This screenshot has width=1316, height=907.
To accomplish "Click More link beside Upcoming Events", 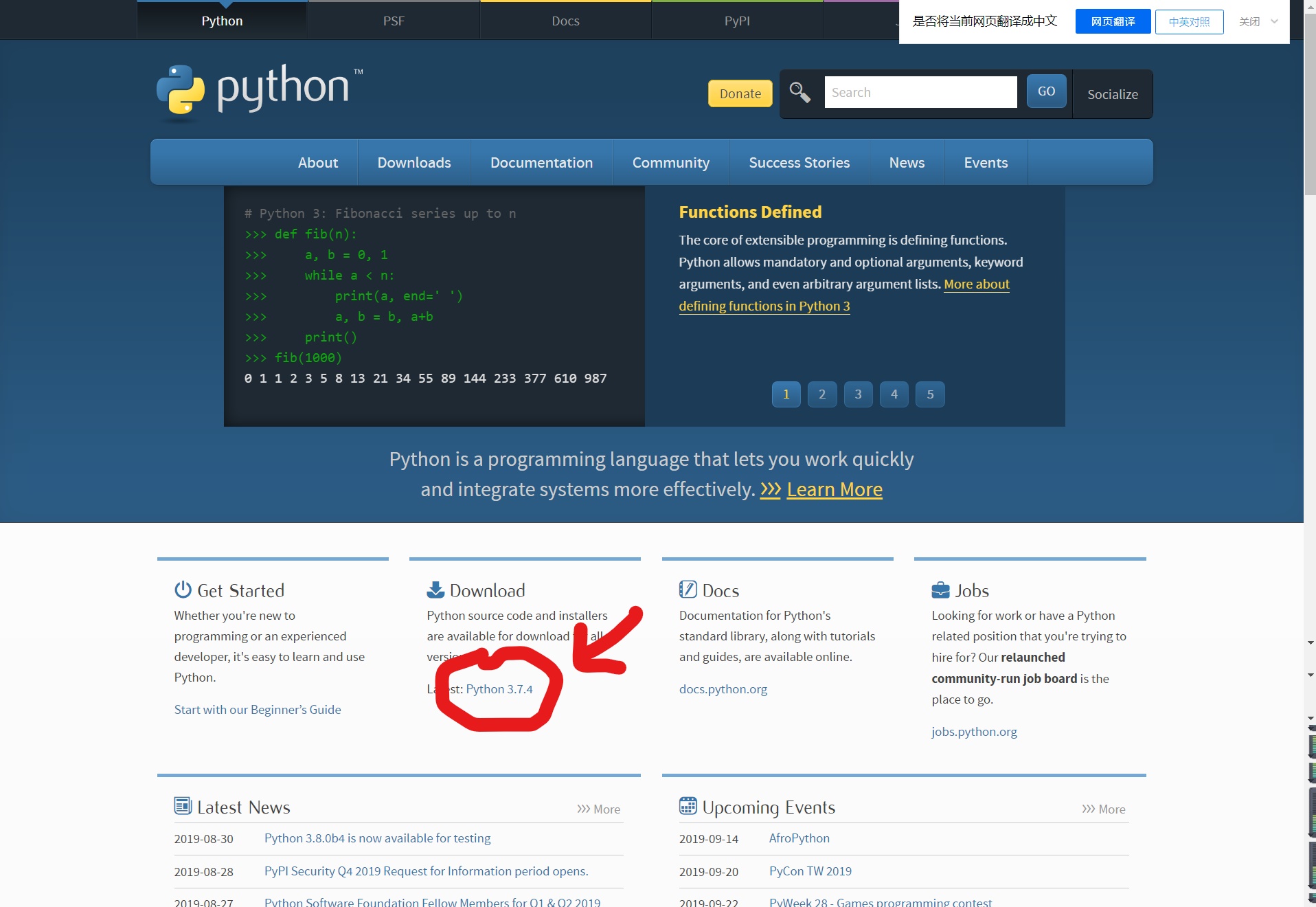I will point(1104,809).
